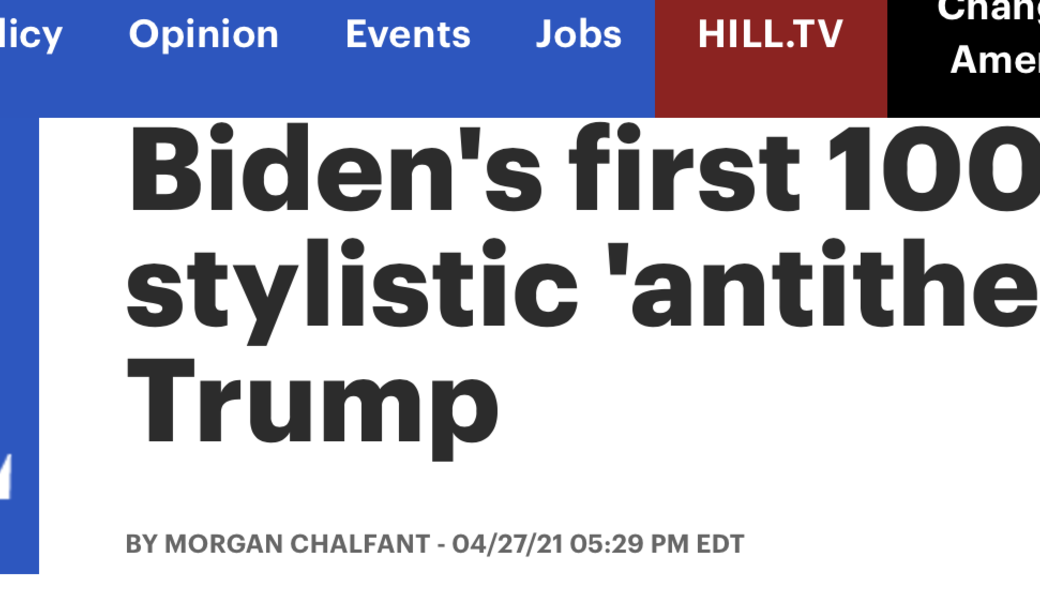Click the blue sidebar strip below the navigation
1040x602 pixels.
[x=18, y=300]
